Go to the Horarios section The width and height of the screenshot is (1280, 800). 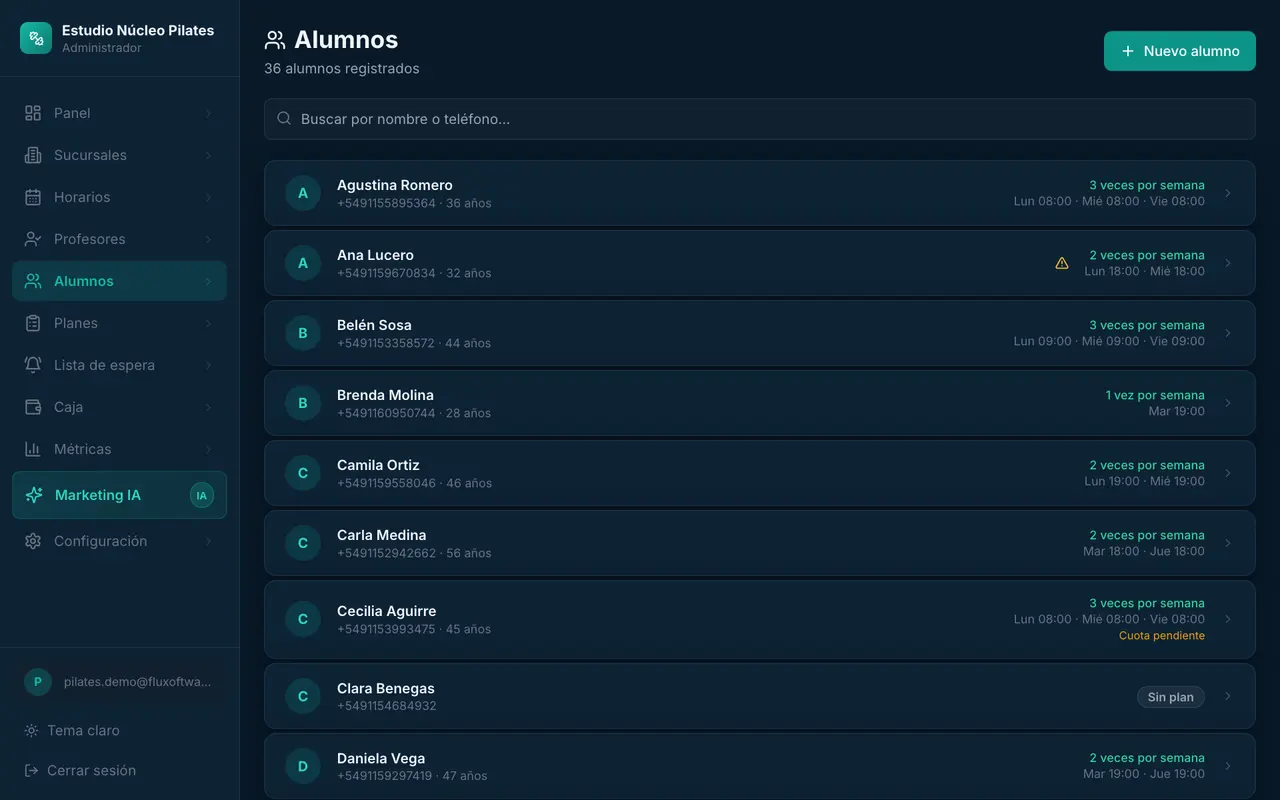point(120,197)
